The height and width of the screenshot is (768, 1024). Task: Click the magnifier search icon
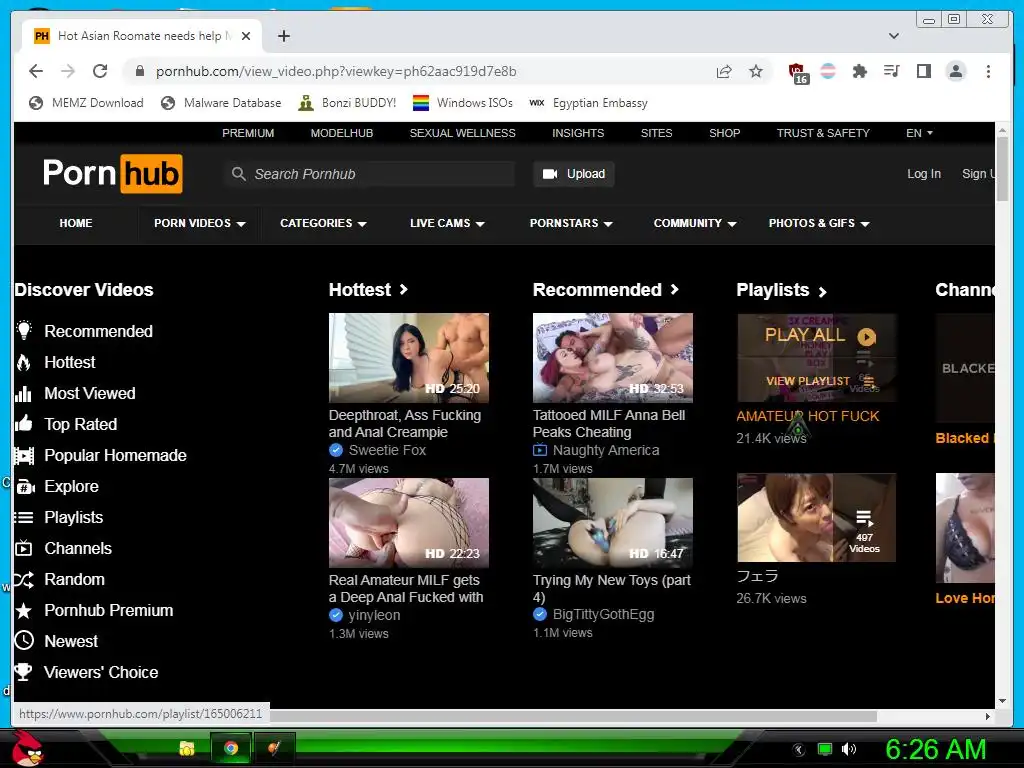tap(238, 174)
